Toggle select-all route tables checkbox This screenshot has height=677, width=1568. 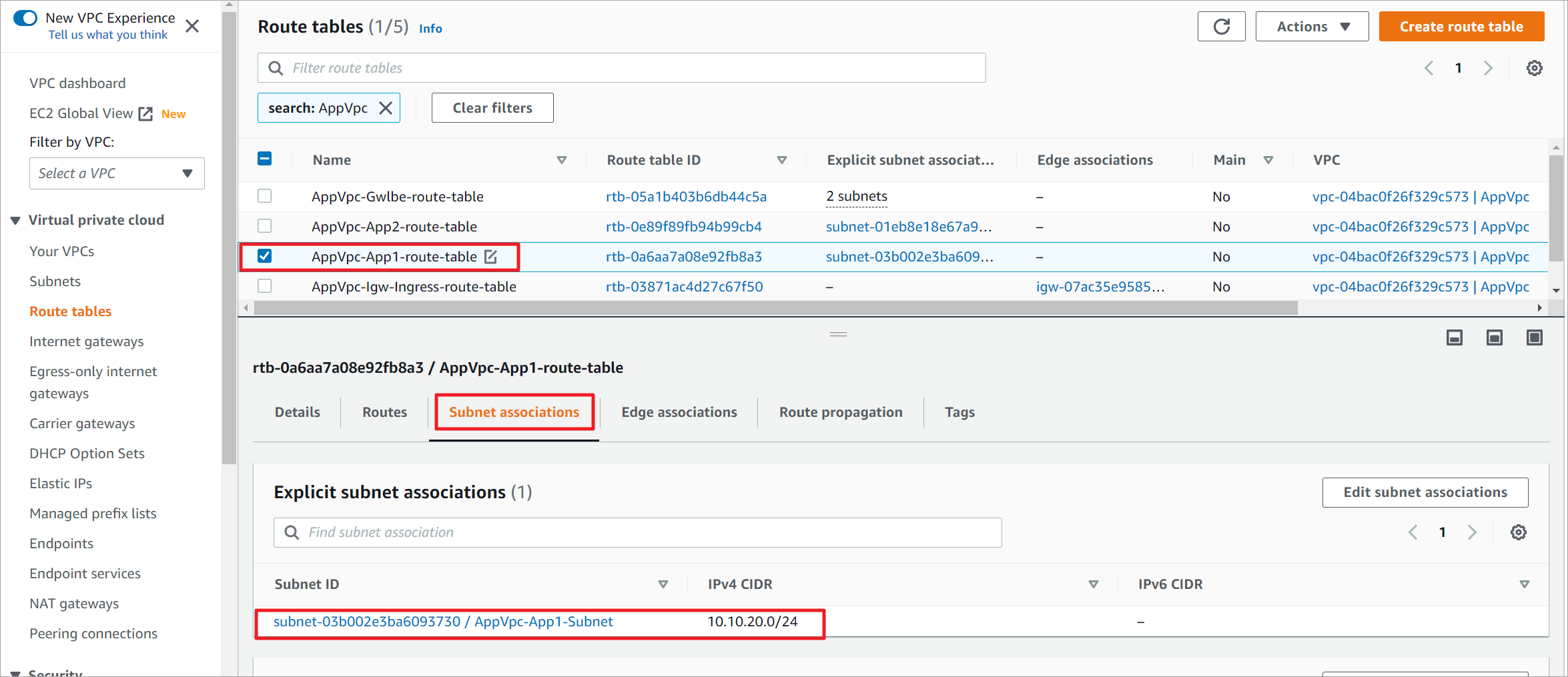[265, 159]
